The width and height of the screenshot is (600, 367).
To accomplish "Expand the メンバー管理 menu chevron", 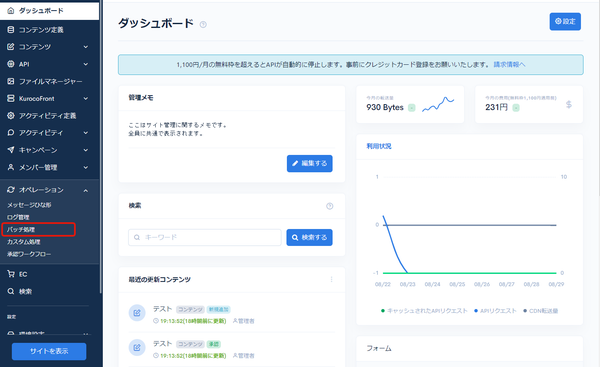I will pyautogui.click(x=86, y=167).
